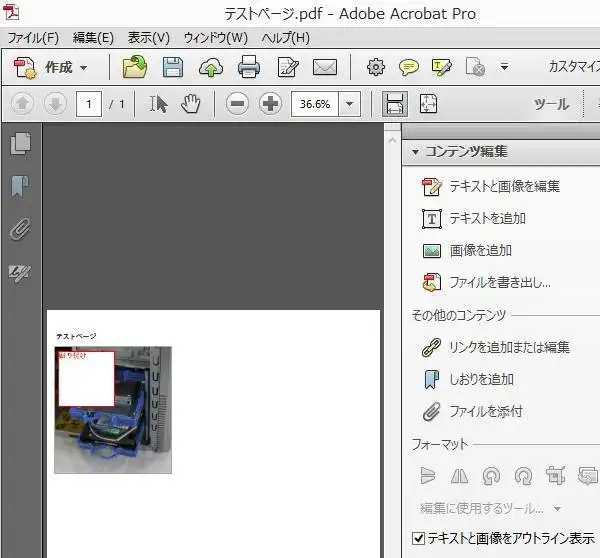Click 画像を追加 in the content panel

pyautogui.click(x=480, y=250)
